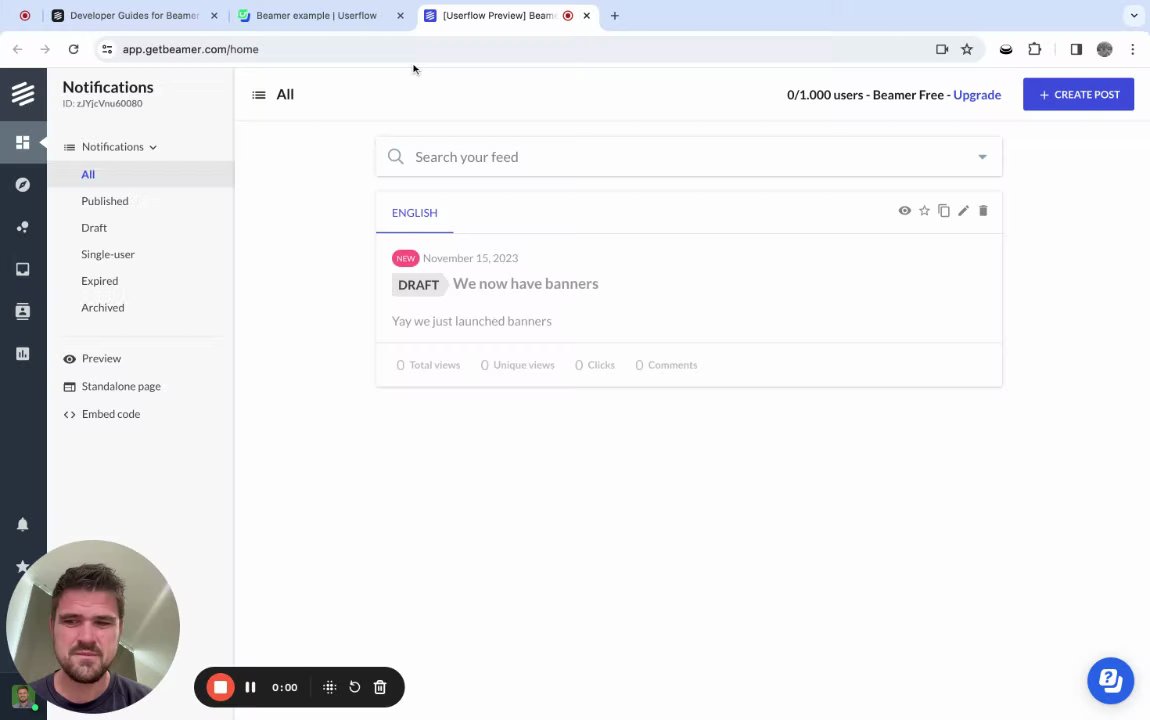Follow the Upgrade link
This screenshot has width=1150, height=720.
click(x=977, y=95)
